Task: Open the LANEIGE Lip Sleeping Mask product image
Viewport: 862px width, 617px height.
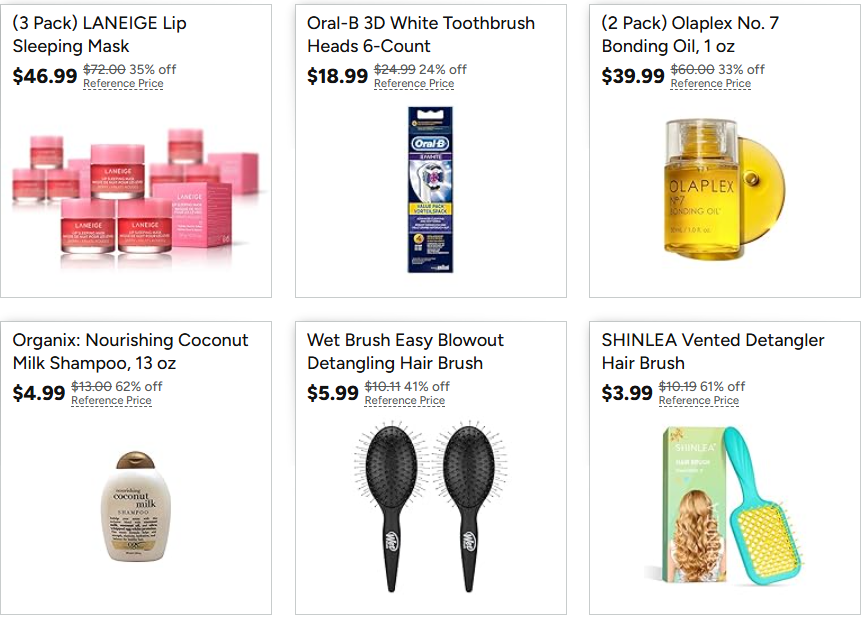Action: (x=136, y=192)
